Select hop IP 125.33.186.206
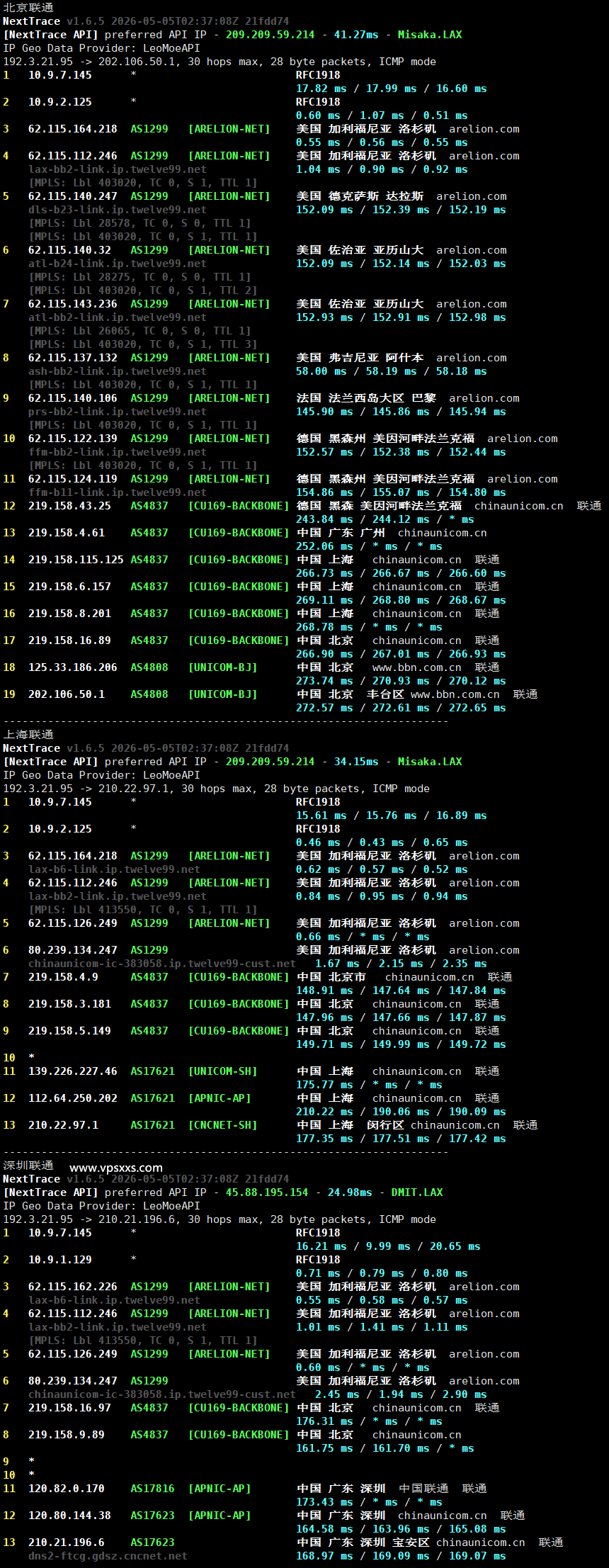Viewport: 609px width, 1568px height. 73,667
